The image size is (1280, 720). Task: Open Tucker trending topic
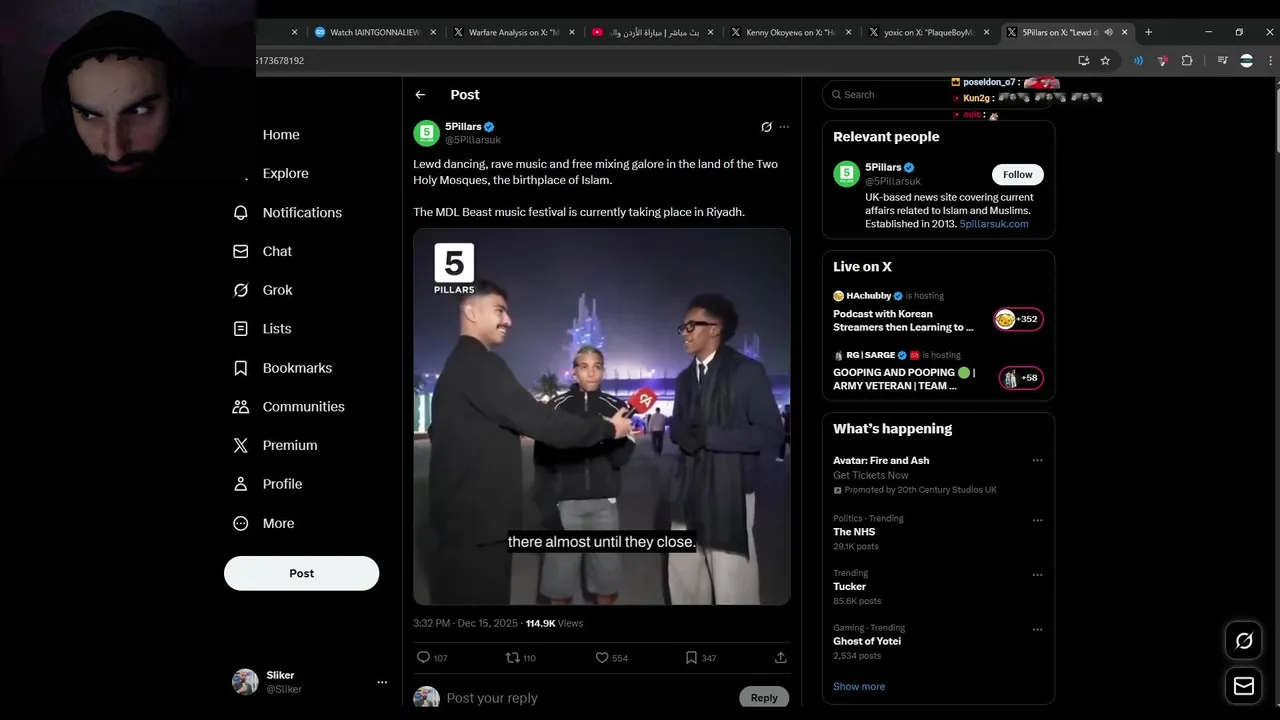[x=849, y=587]
